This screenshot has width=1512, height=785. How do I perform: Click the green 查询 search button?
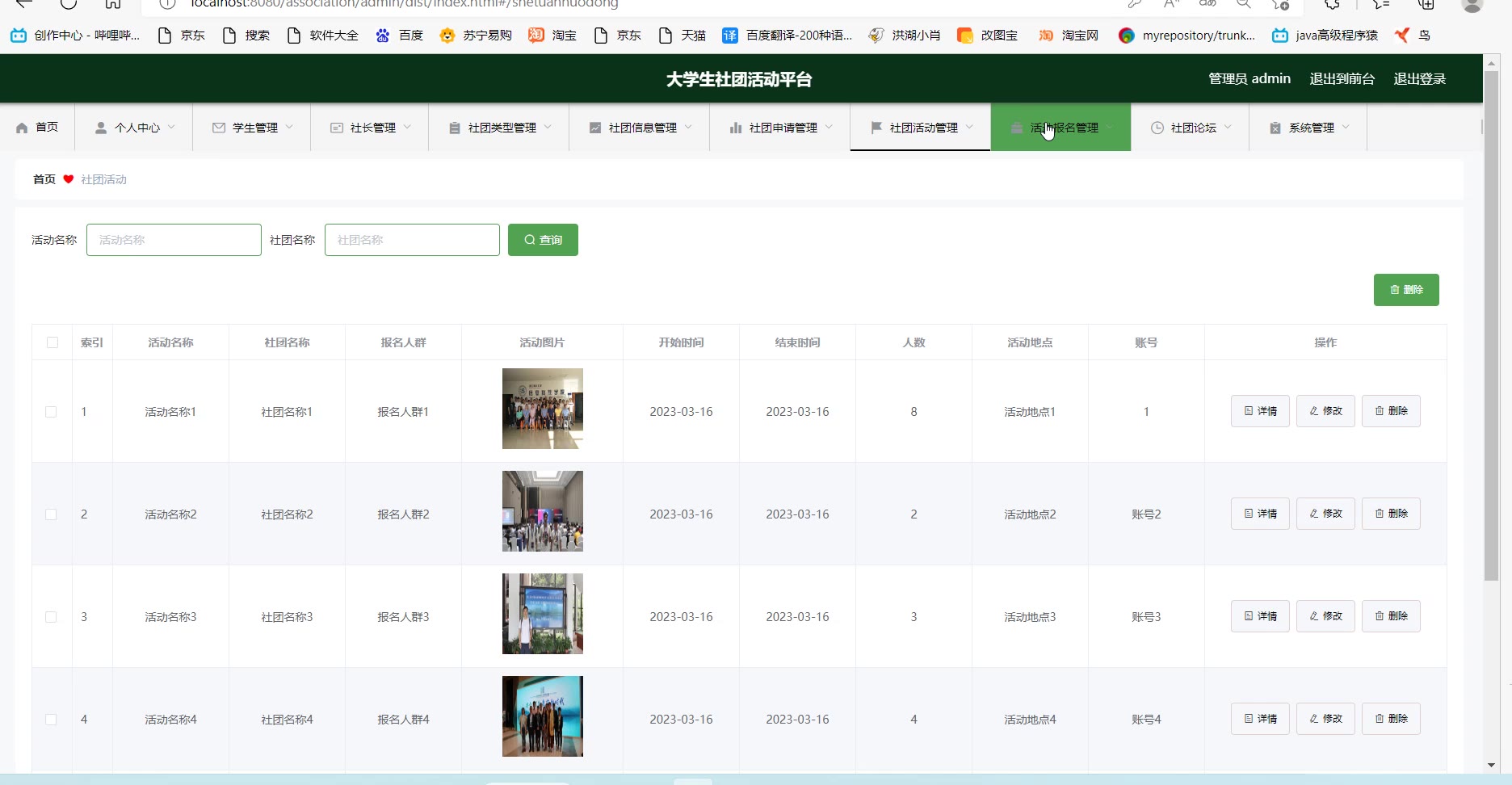point(543,240)
